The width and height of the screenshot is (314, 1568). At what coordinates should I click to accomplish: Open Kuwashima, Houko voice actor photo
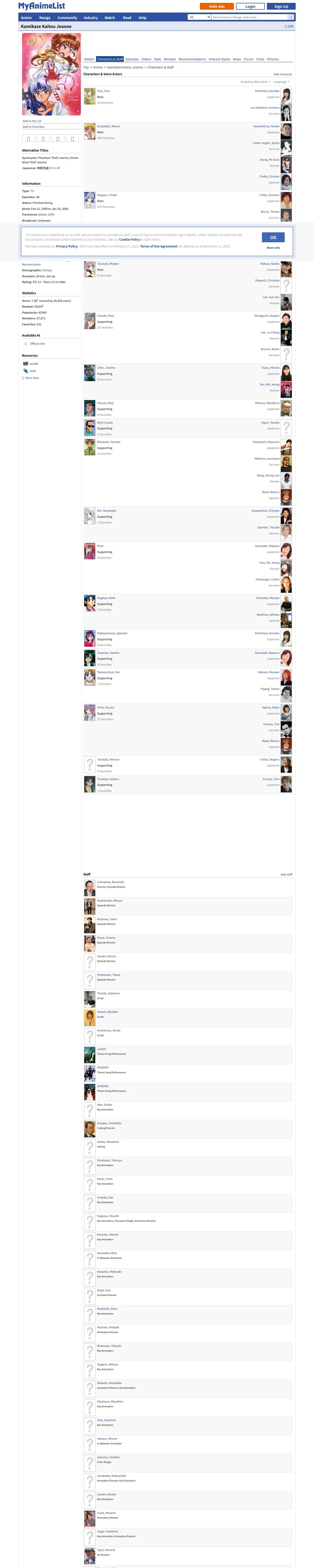(x=286, y=131)
